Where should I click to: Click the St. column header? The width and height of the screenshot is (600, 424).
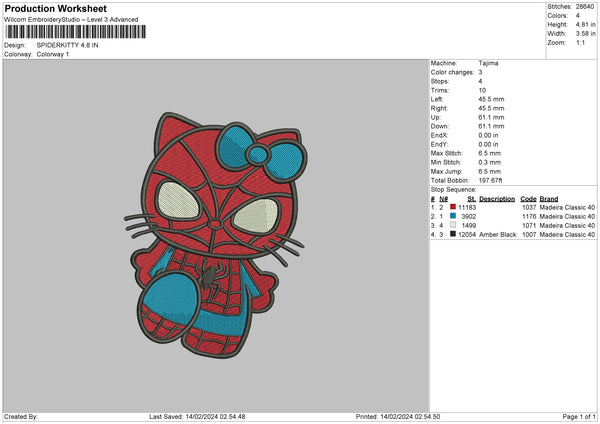(x=470, y=199)
